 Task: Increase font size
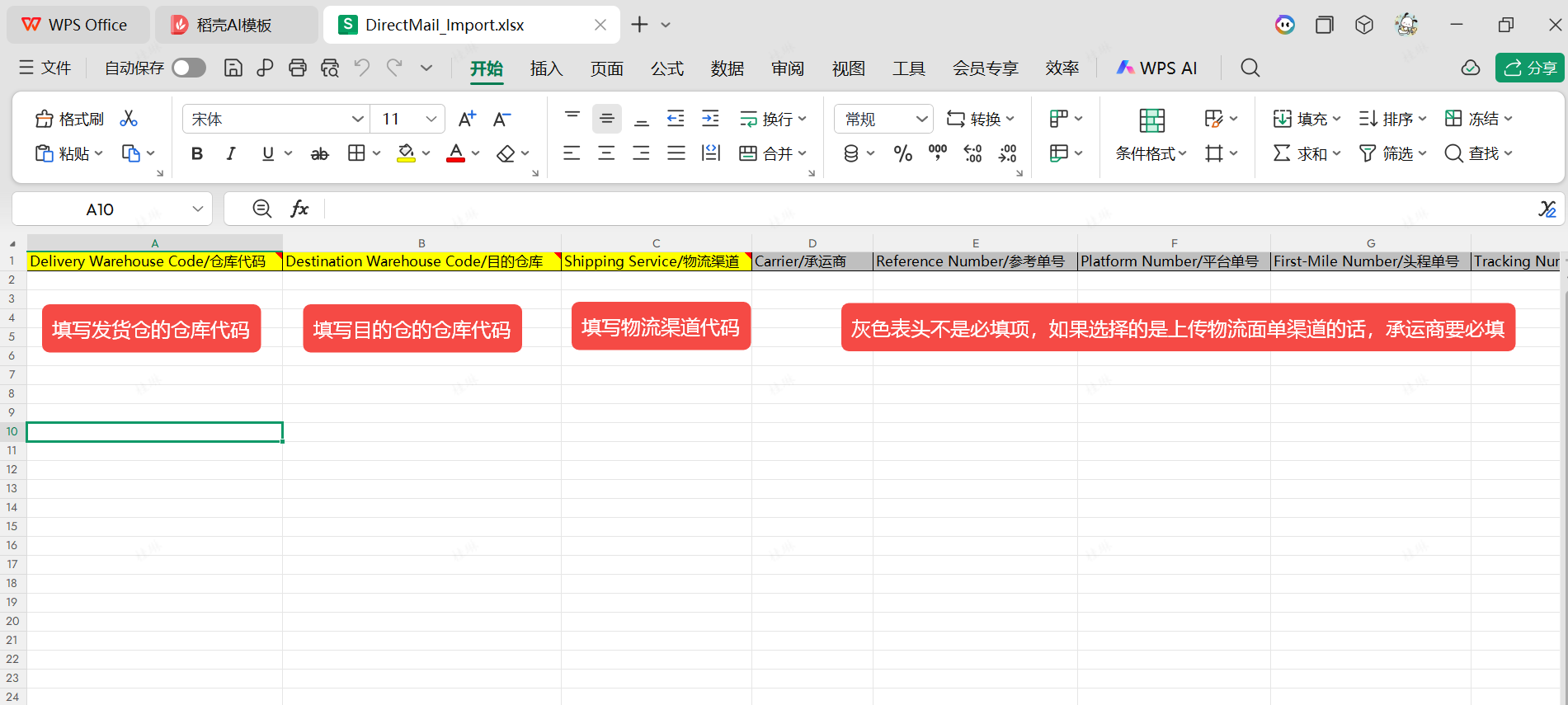(467, 119)
